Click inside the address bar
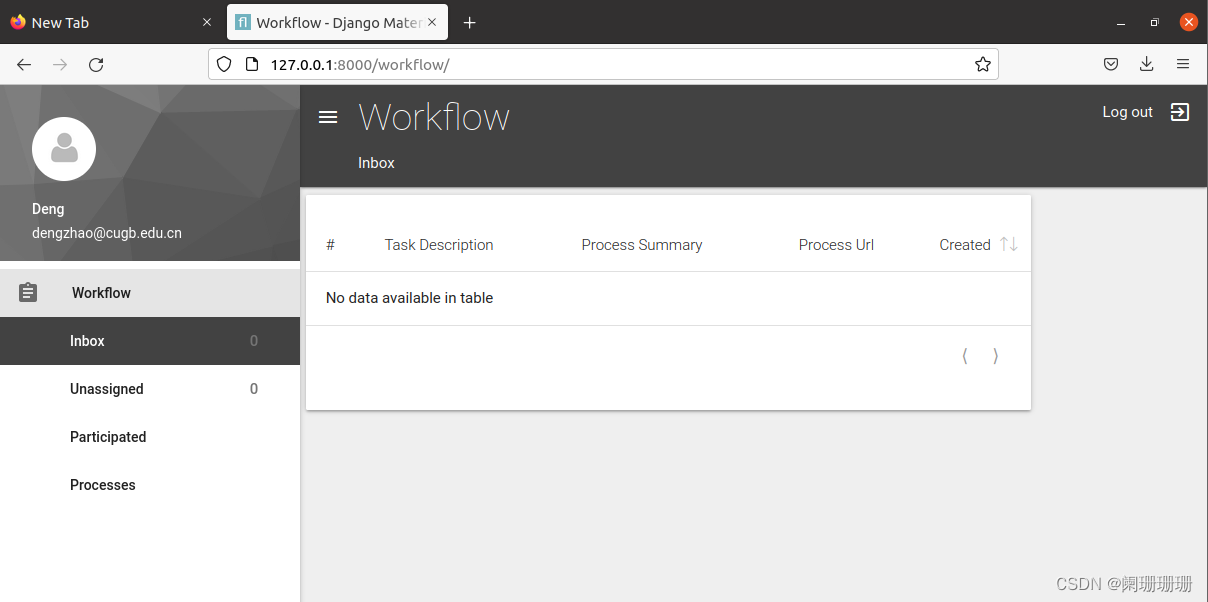 [500, 63]
